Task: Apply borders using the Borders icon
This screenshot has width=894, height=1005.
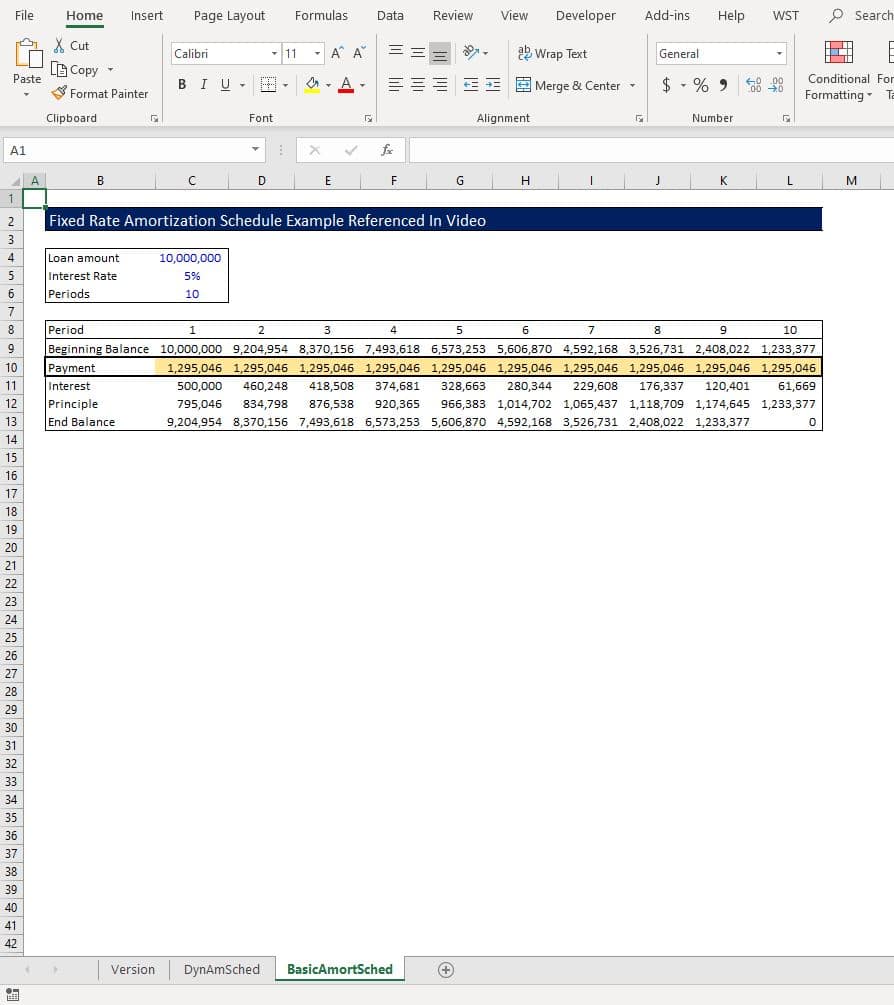Action: pos(268,85)
